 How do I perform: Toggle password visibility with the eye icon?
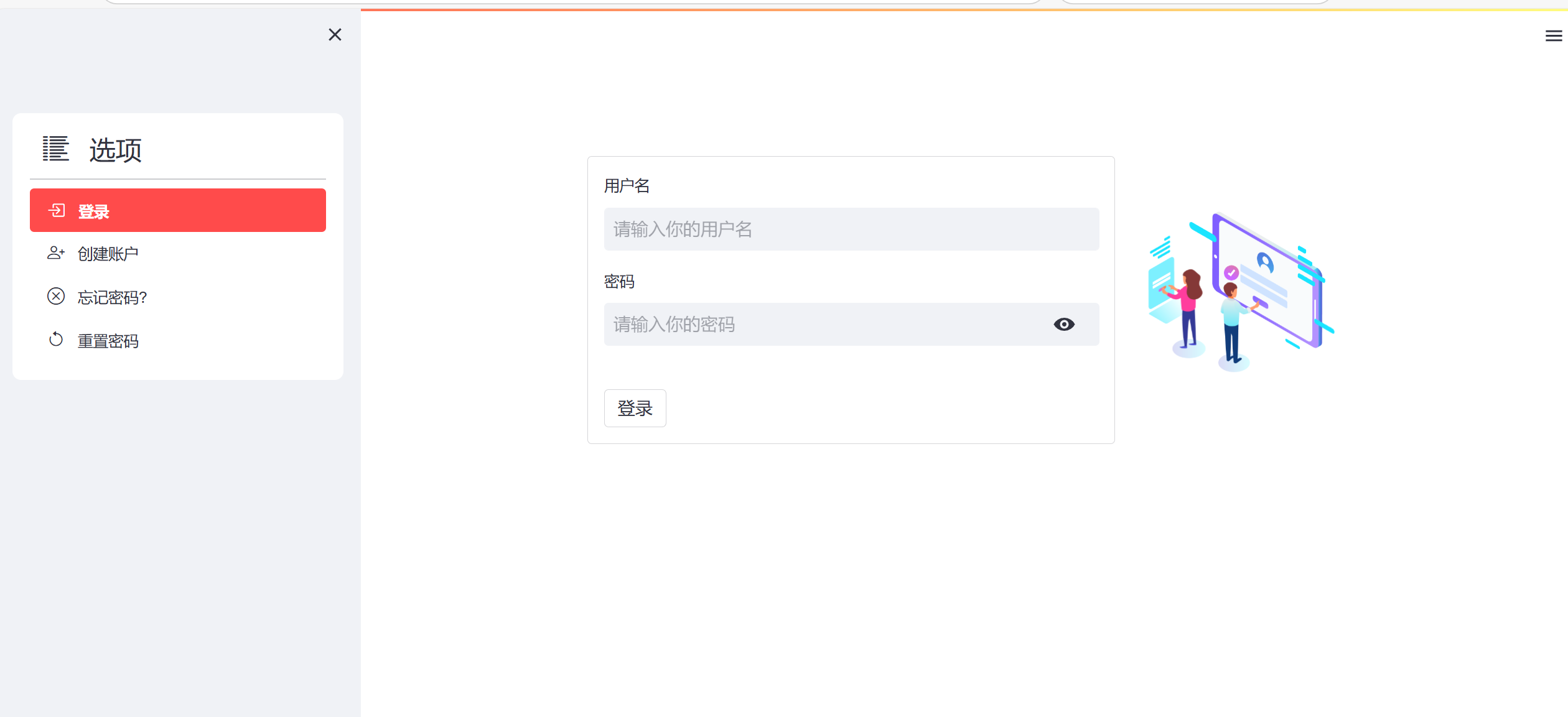pos(1064,325)
